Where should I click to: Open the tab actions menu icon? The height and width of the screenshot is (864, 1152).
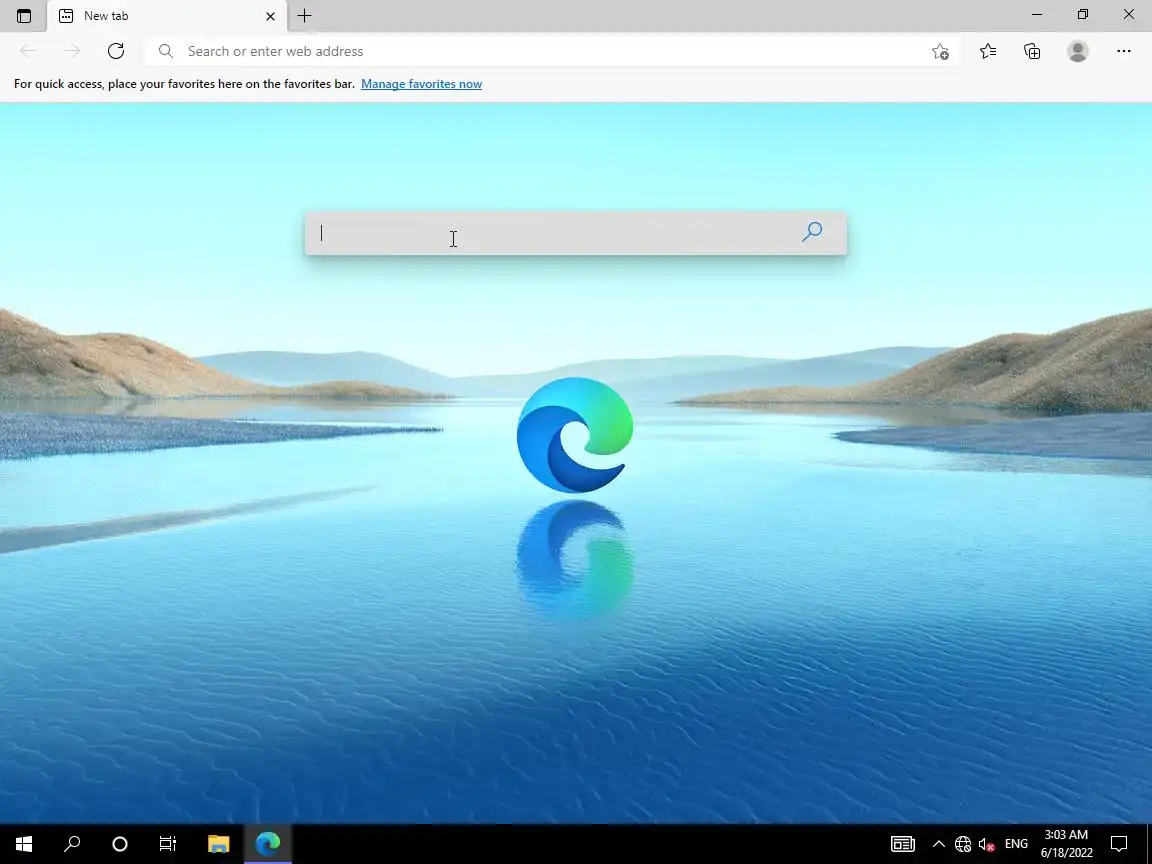pyautogui.click(x=24, y=15)
